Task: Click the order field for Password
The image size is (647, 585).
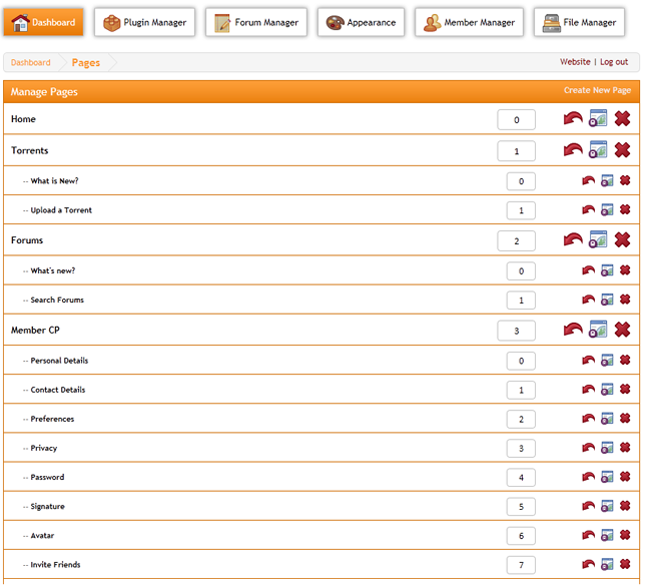Action: [x=521, y=477]
